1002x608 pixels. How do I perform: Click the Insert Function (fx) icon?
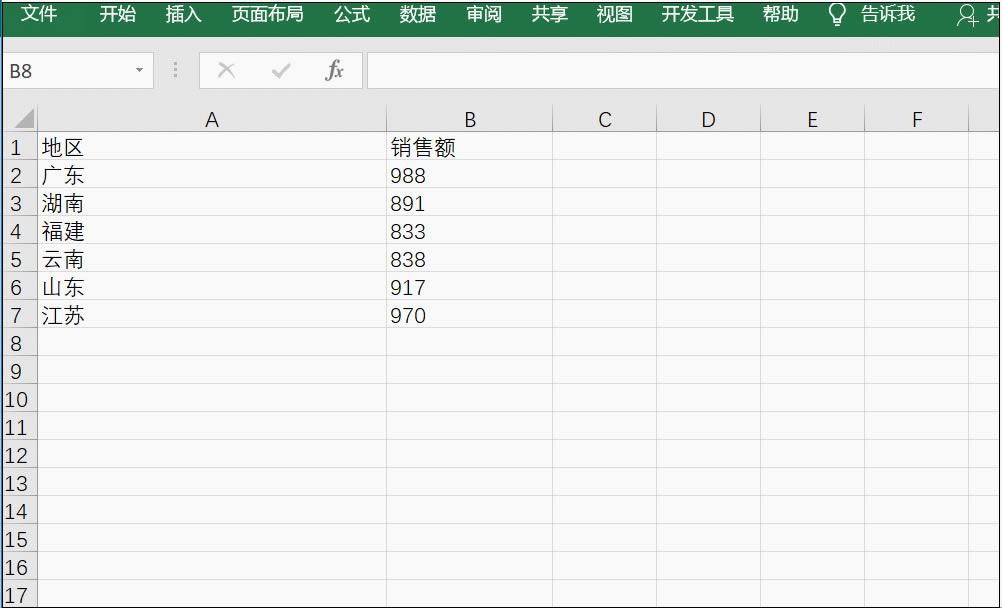click(335, 70)
